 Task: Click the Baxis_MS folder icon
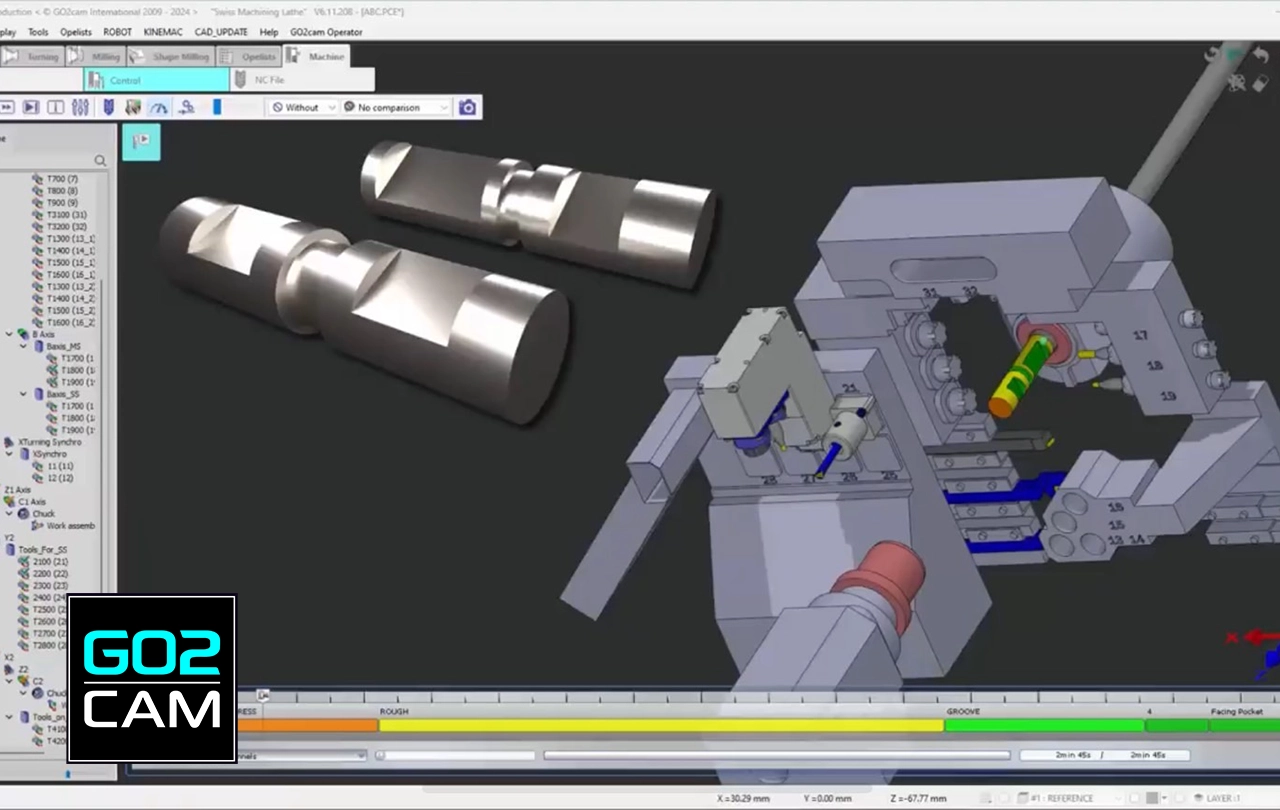point(38,347)
